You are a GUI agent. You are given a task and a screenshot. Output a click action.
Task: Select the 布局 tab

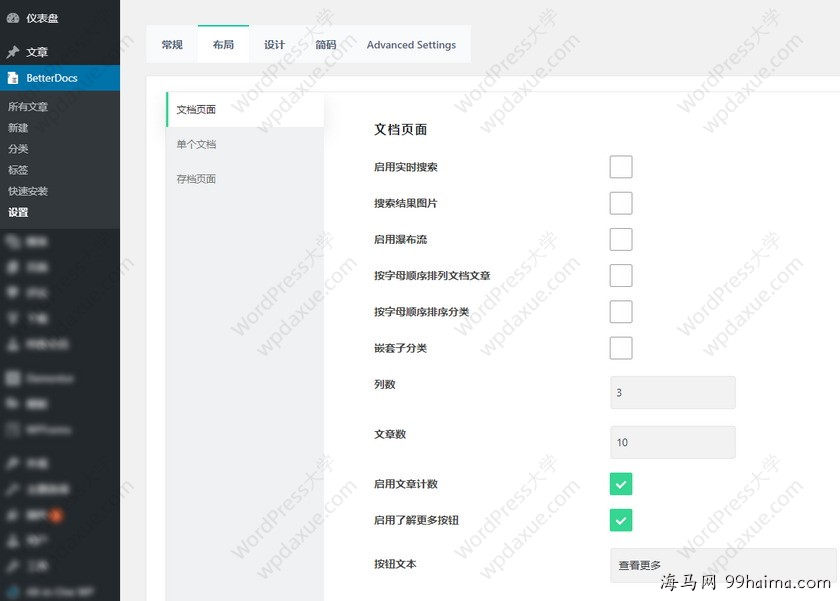point(223,44)
